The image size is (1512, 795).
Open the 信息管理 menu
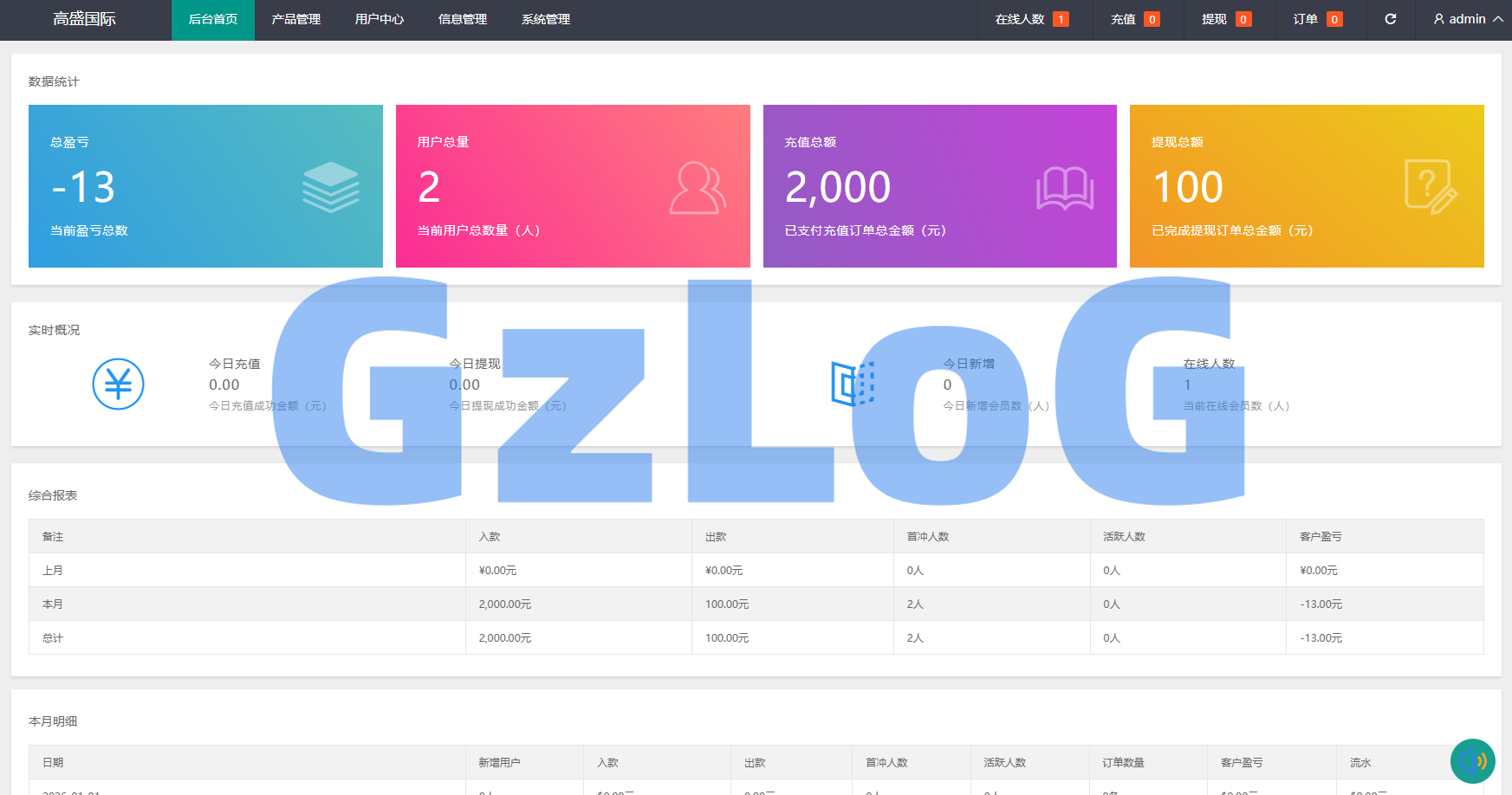pyautogui.click(x=462, y=19)
